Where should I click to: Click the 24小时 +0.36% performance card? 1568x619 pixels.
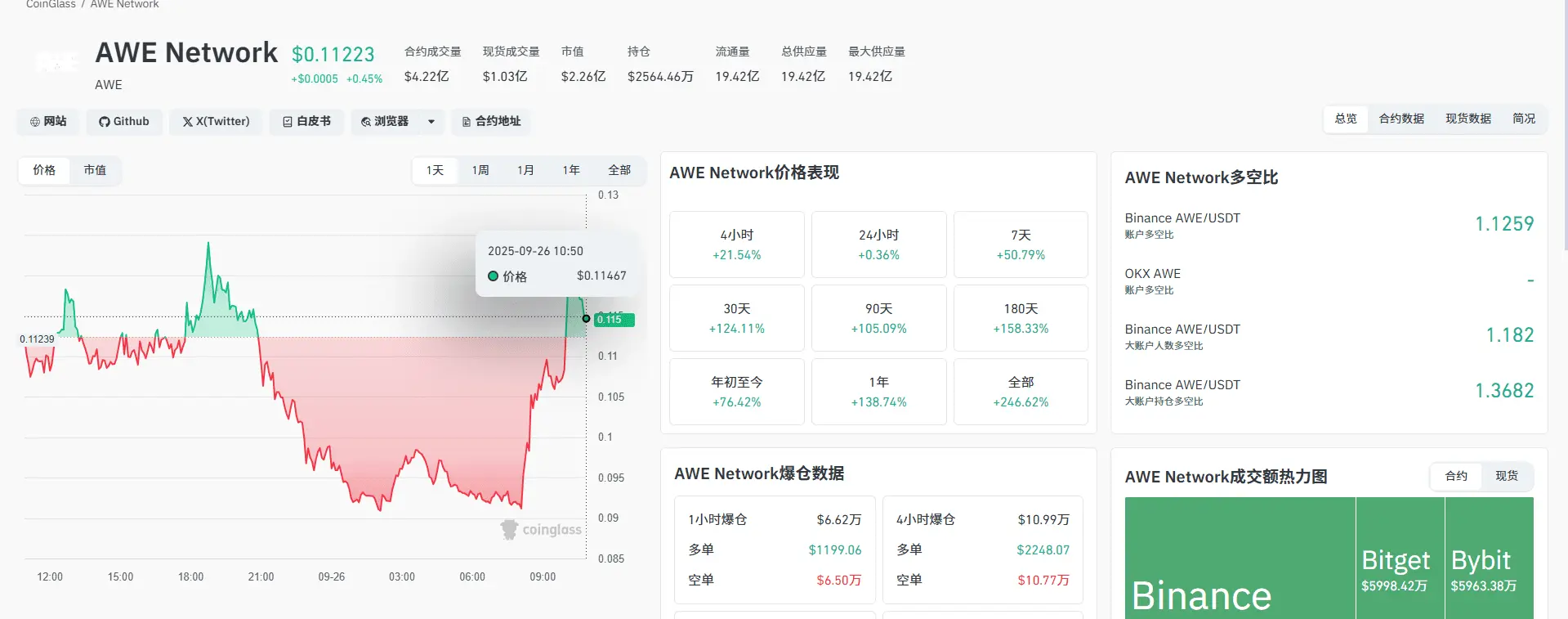click(879, 244)
